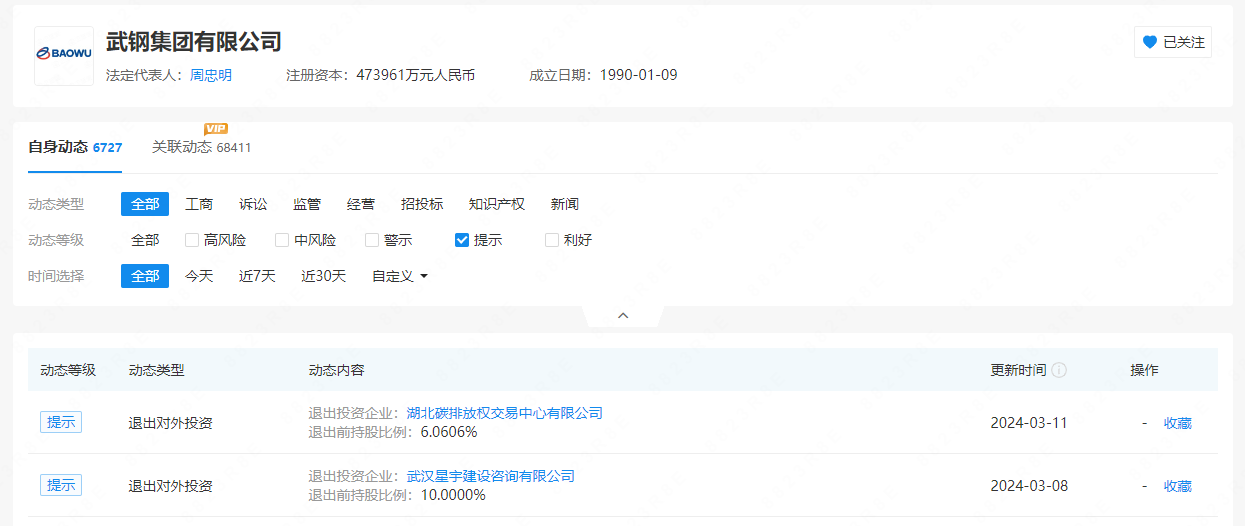Click the heart 已关注 follow button
This screenshot has width=1245, height=526.
1172,43
